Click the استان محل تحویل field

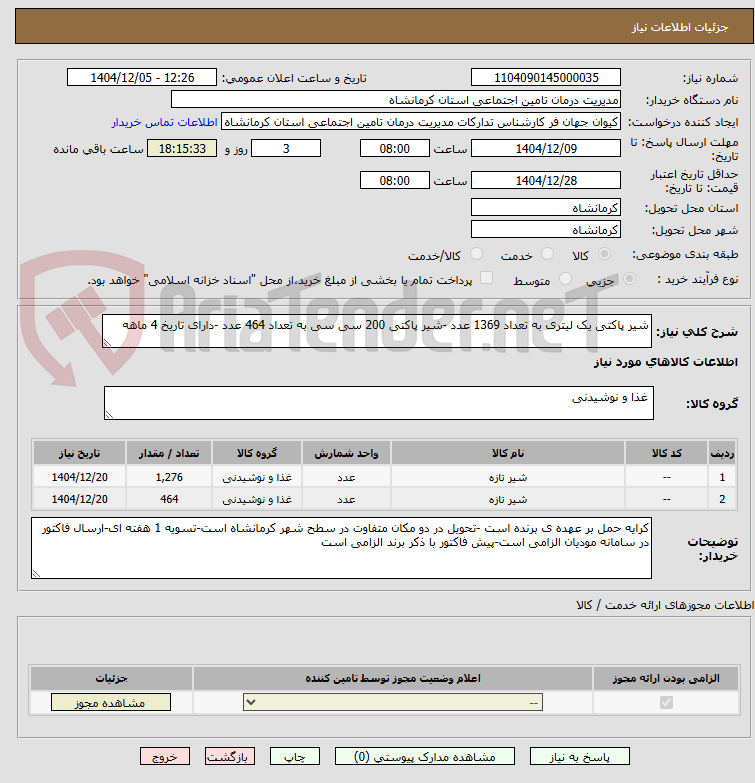[x=546, y=207]
